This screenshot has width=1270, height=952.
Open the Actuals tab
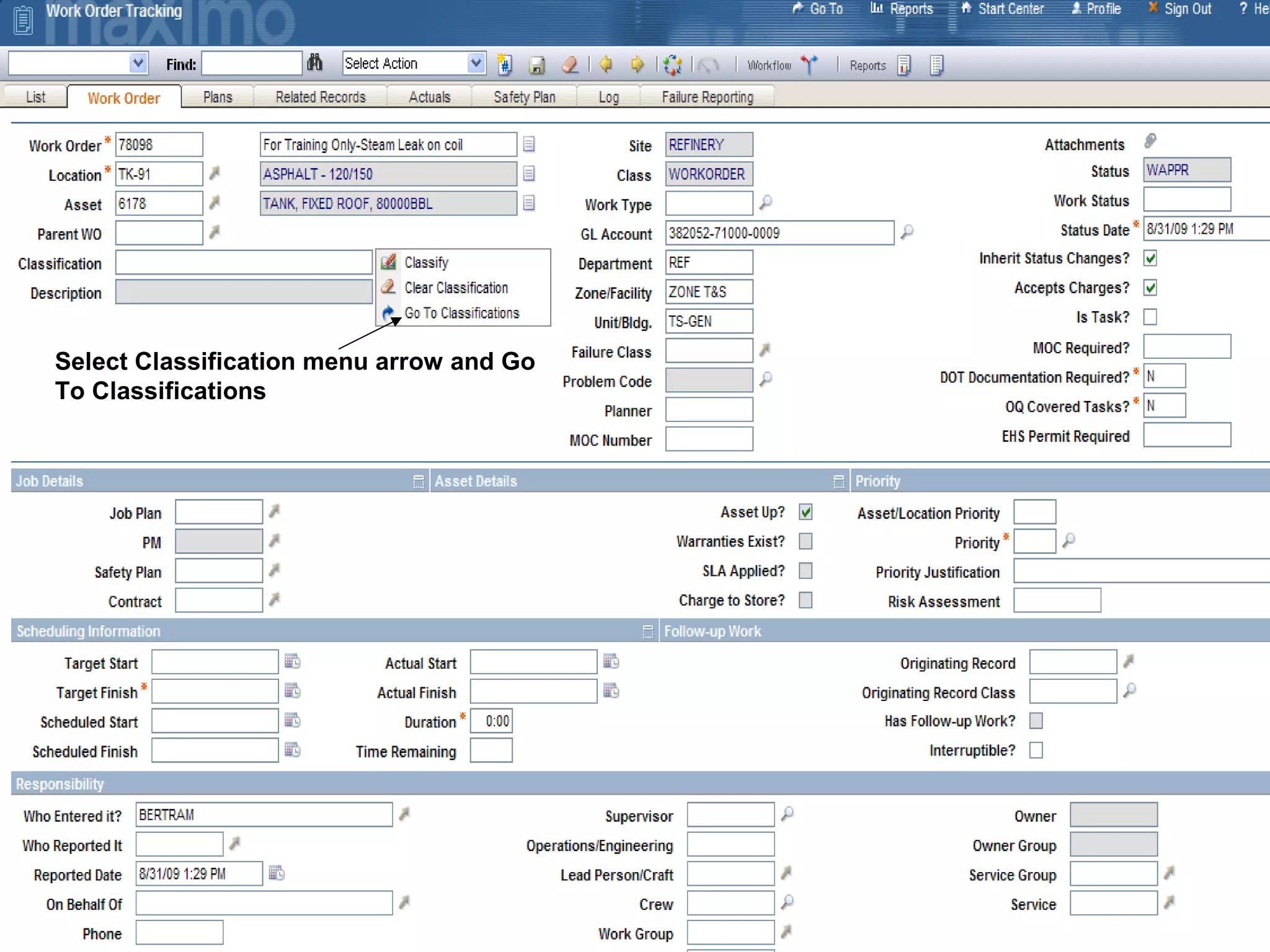(x=429, y=97)
